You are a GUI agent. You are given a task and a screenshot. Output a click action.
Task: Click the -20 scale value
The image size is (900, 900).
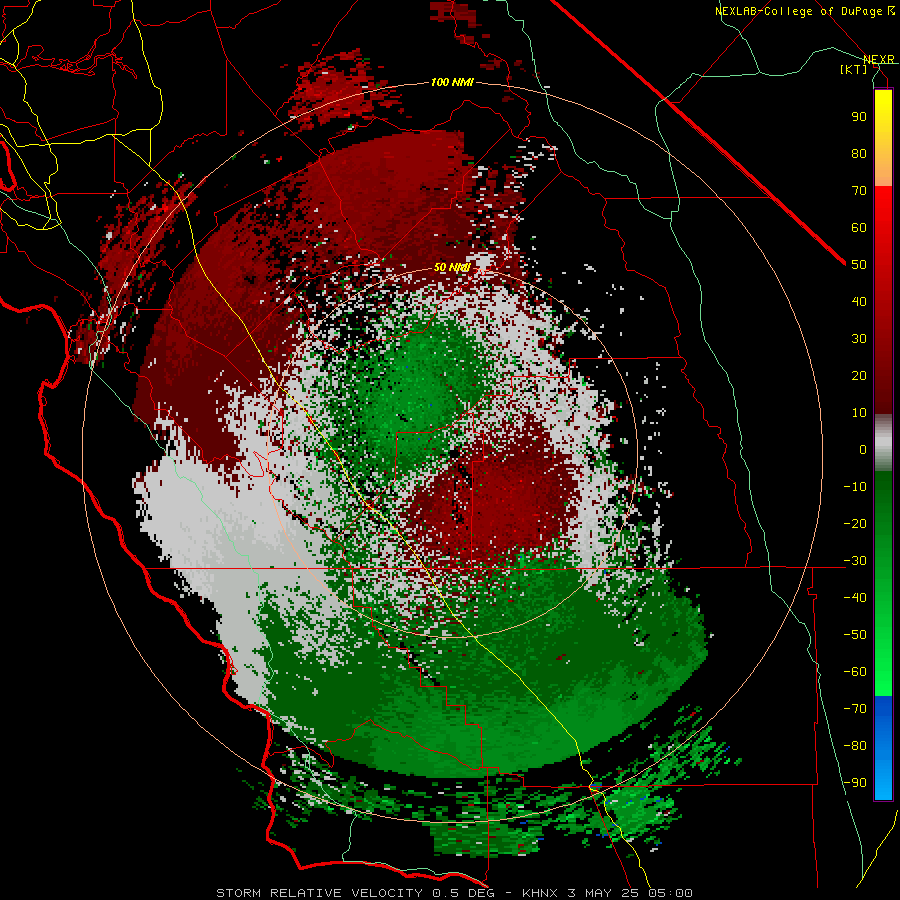(855, 523)
